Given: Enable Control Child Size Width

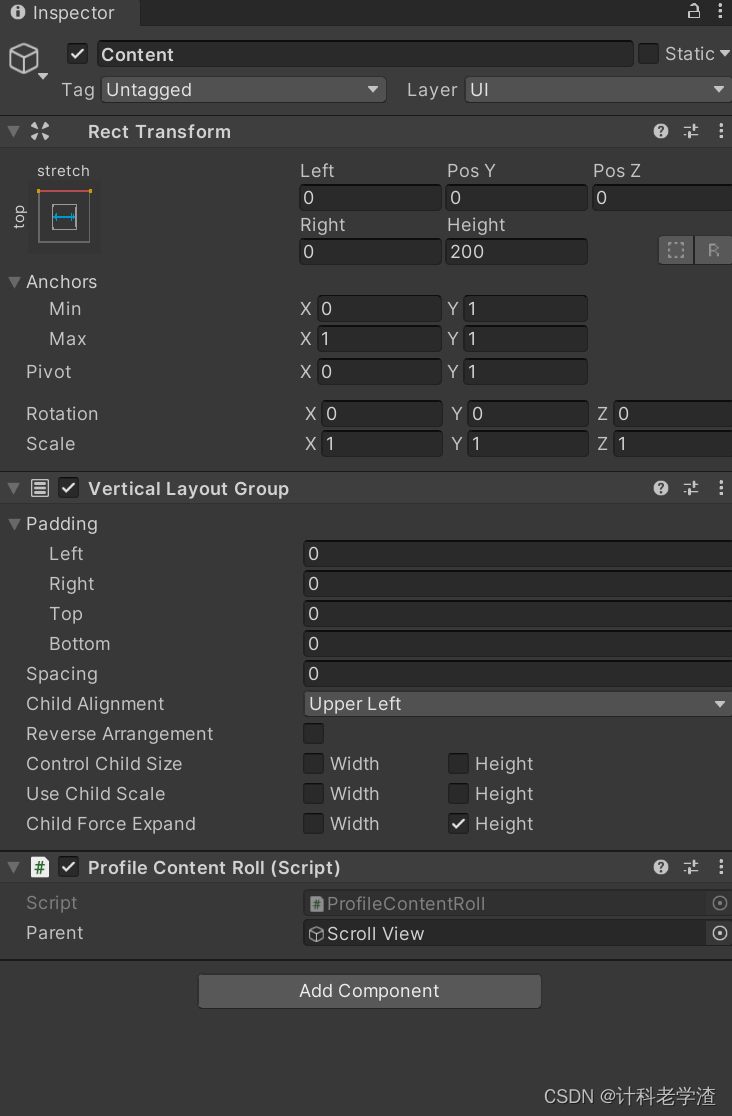Looking at the screenshot, I should [313, 763].
